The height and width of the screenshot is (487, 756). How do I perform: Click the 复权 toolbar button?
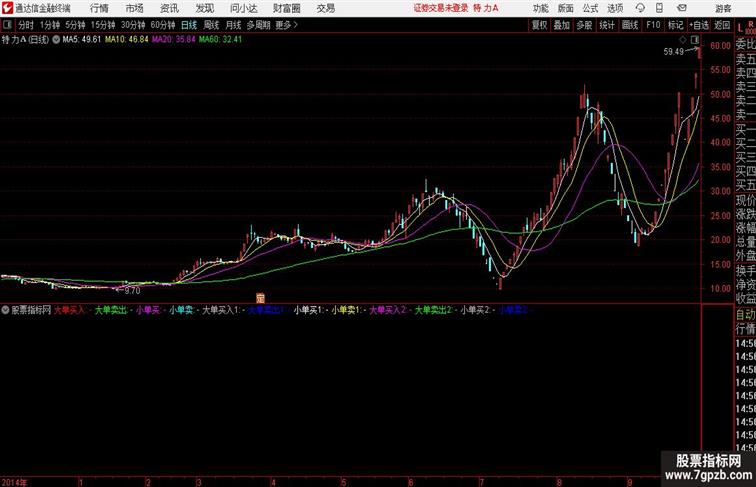point(540,25)
